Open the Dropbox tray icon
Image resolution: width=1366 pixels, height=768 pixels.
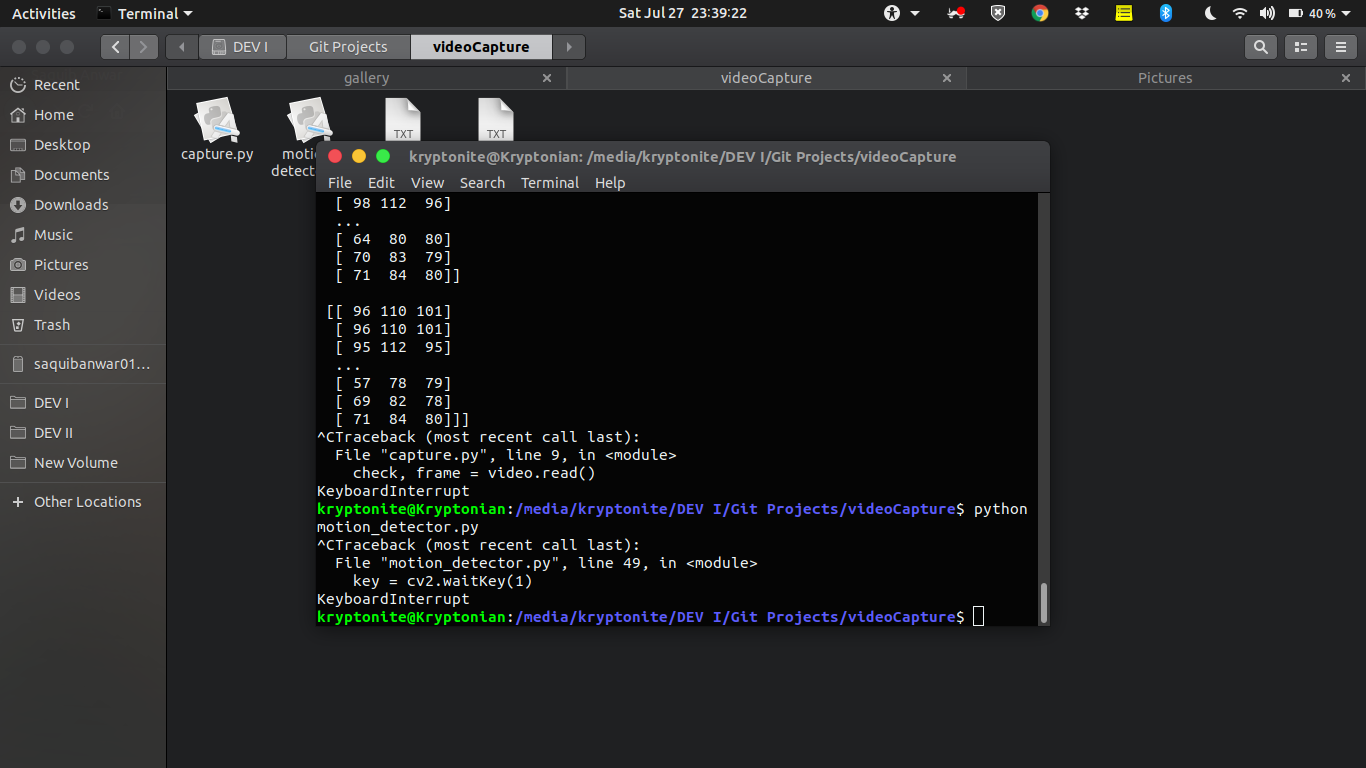coord(1082,13)
